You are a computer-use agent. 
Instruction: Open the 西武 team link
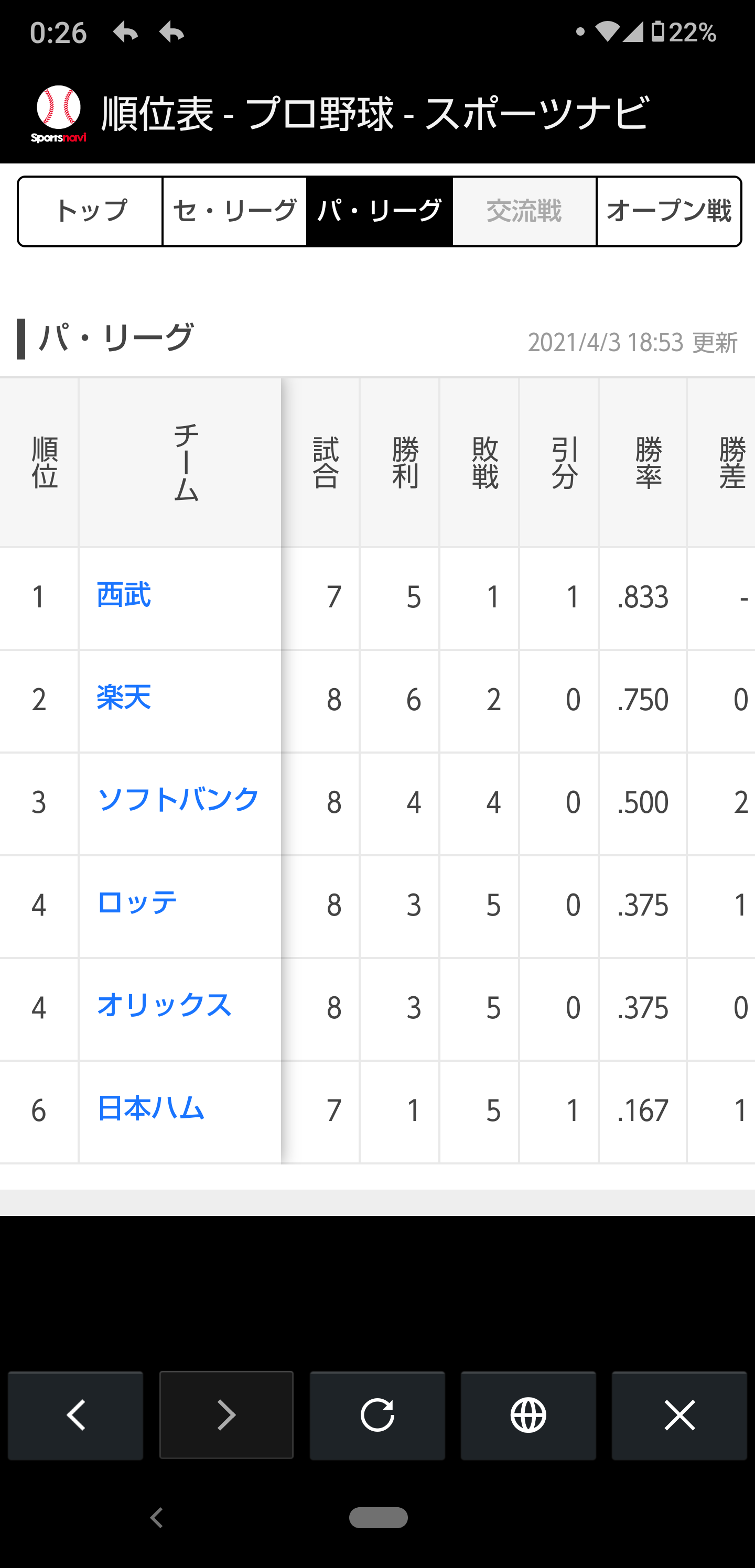click(124, 595)
